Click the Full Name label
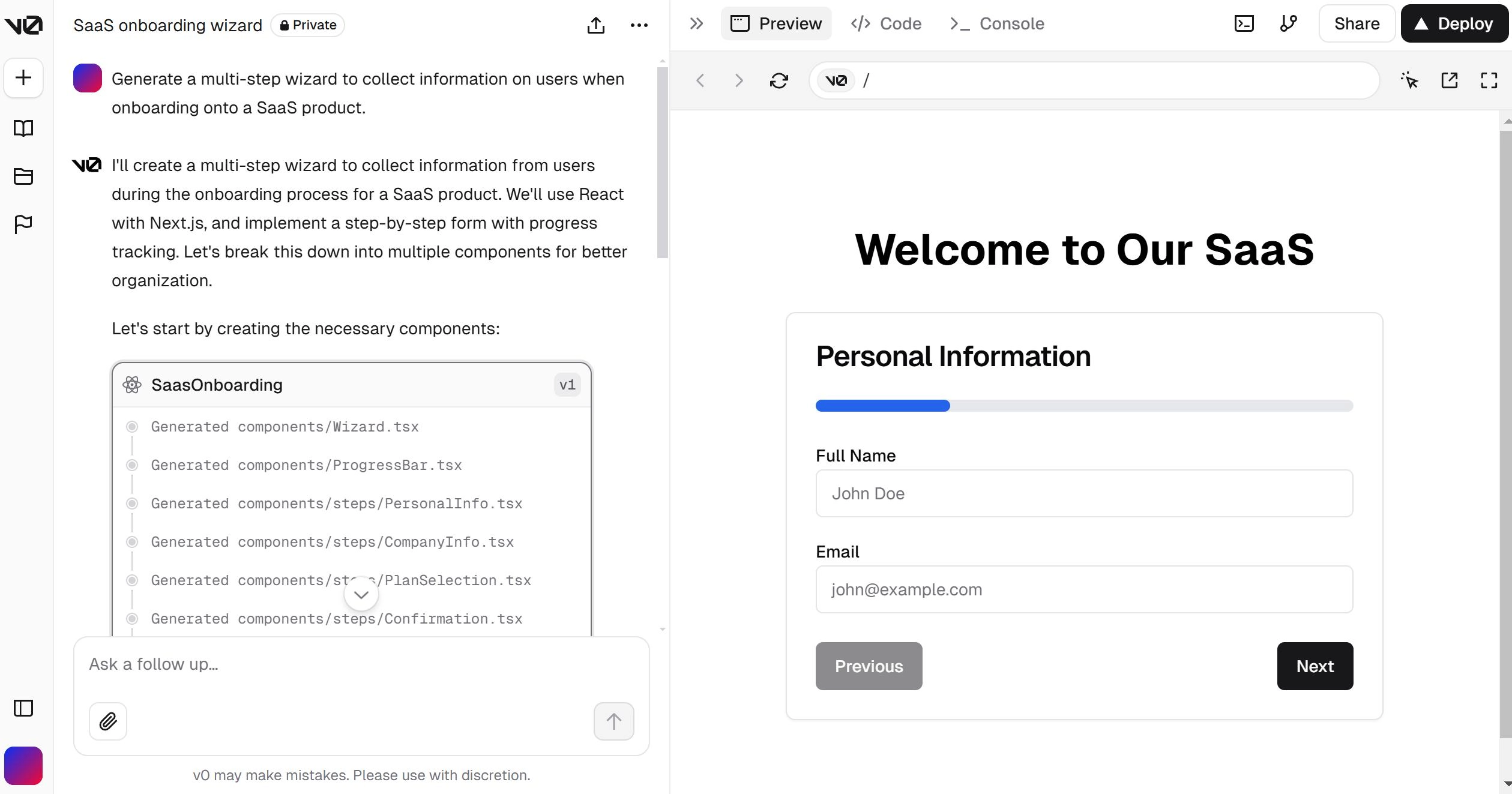Viewport: 1512px width, 794px height. point(855,456)
